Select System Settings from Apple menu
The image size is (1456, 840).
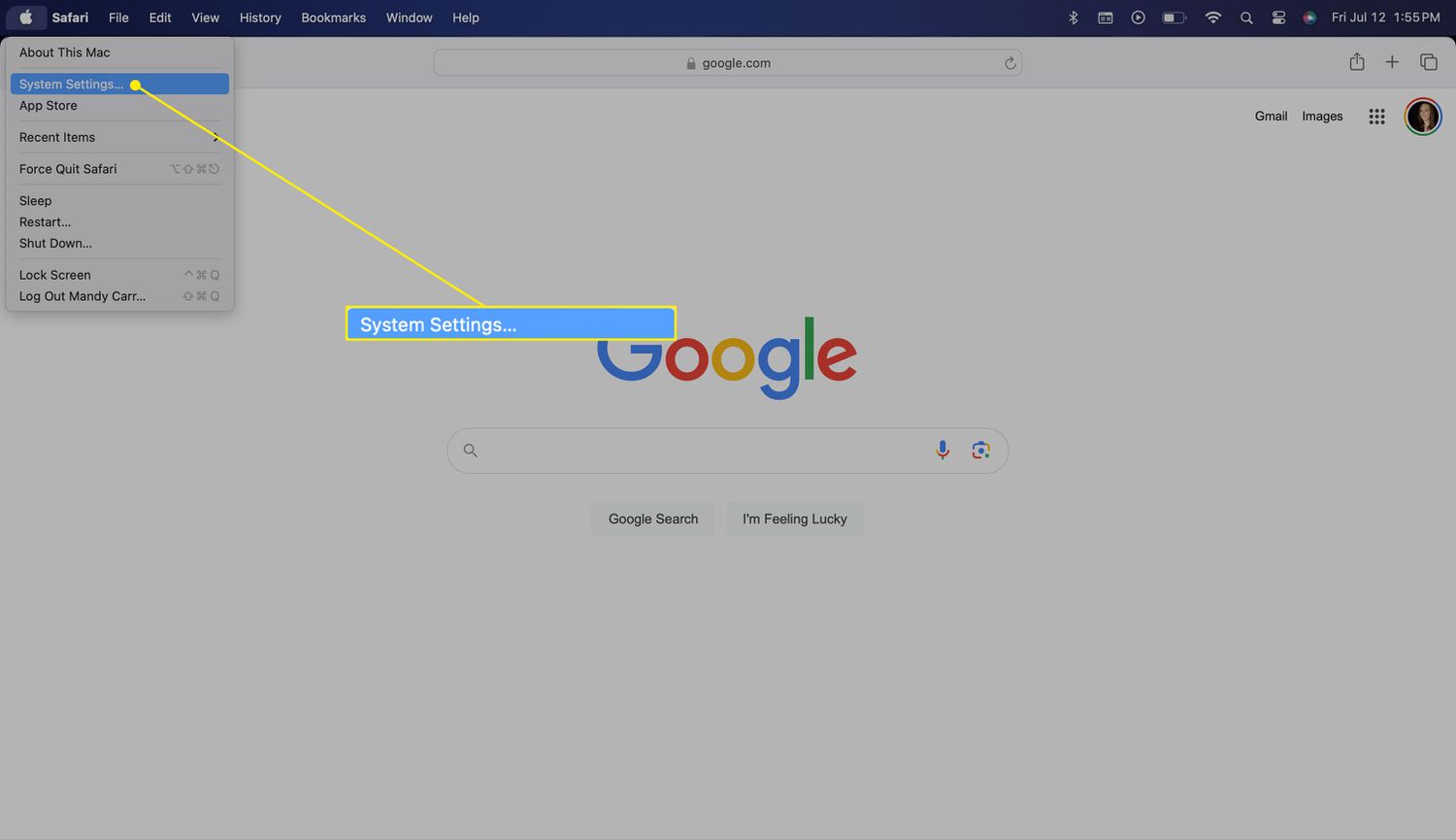pyautogui.click(x=72, y=84)
